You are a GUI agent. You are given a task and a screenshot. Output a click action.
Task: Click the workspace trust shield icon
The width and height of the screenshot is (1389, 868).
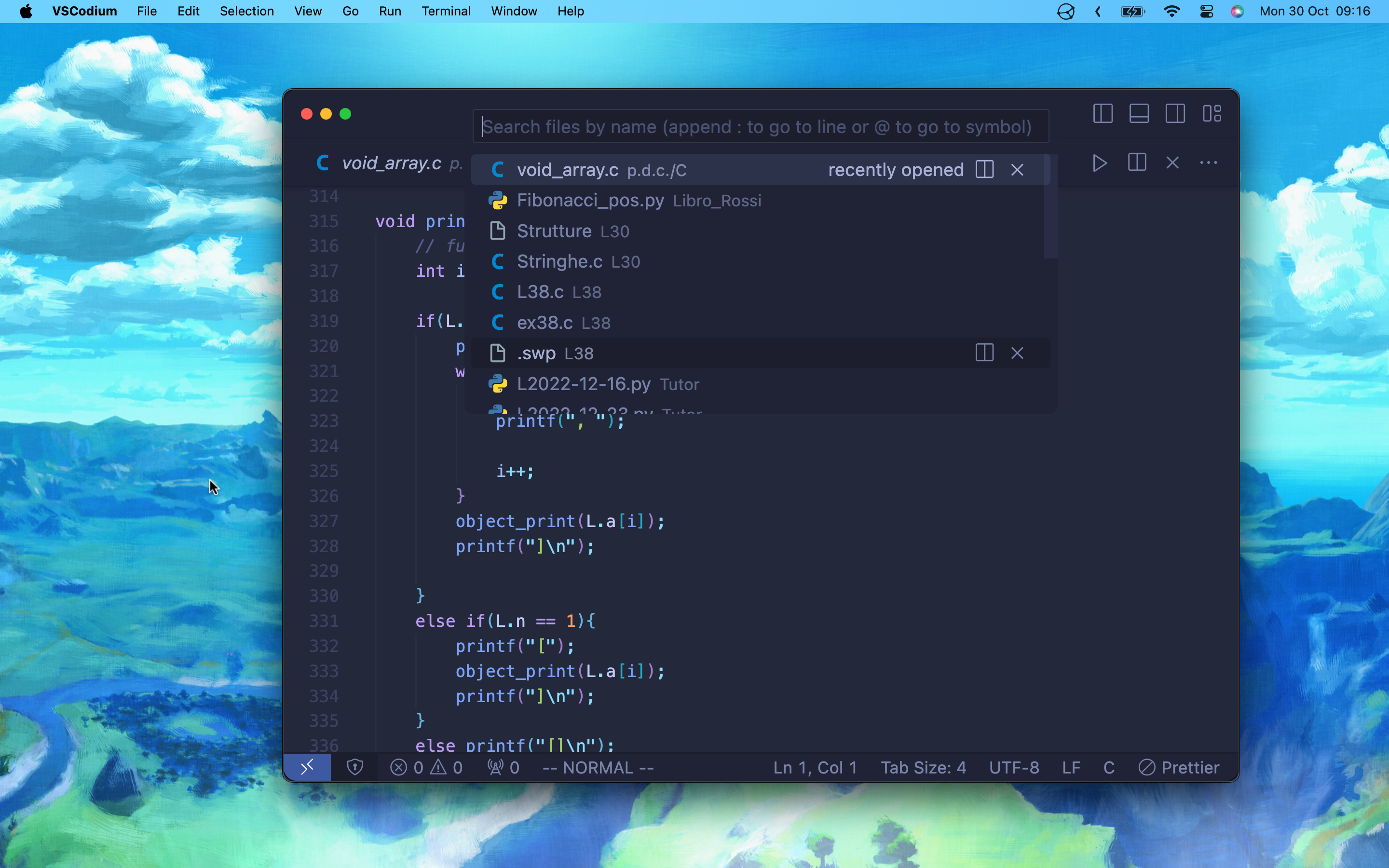point(354,767)
